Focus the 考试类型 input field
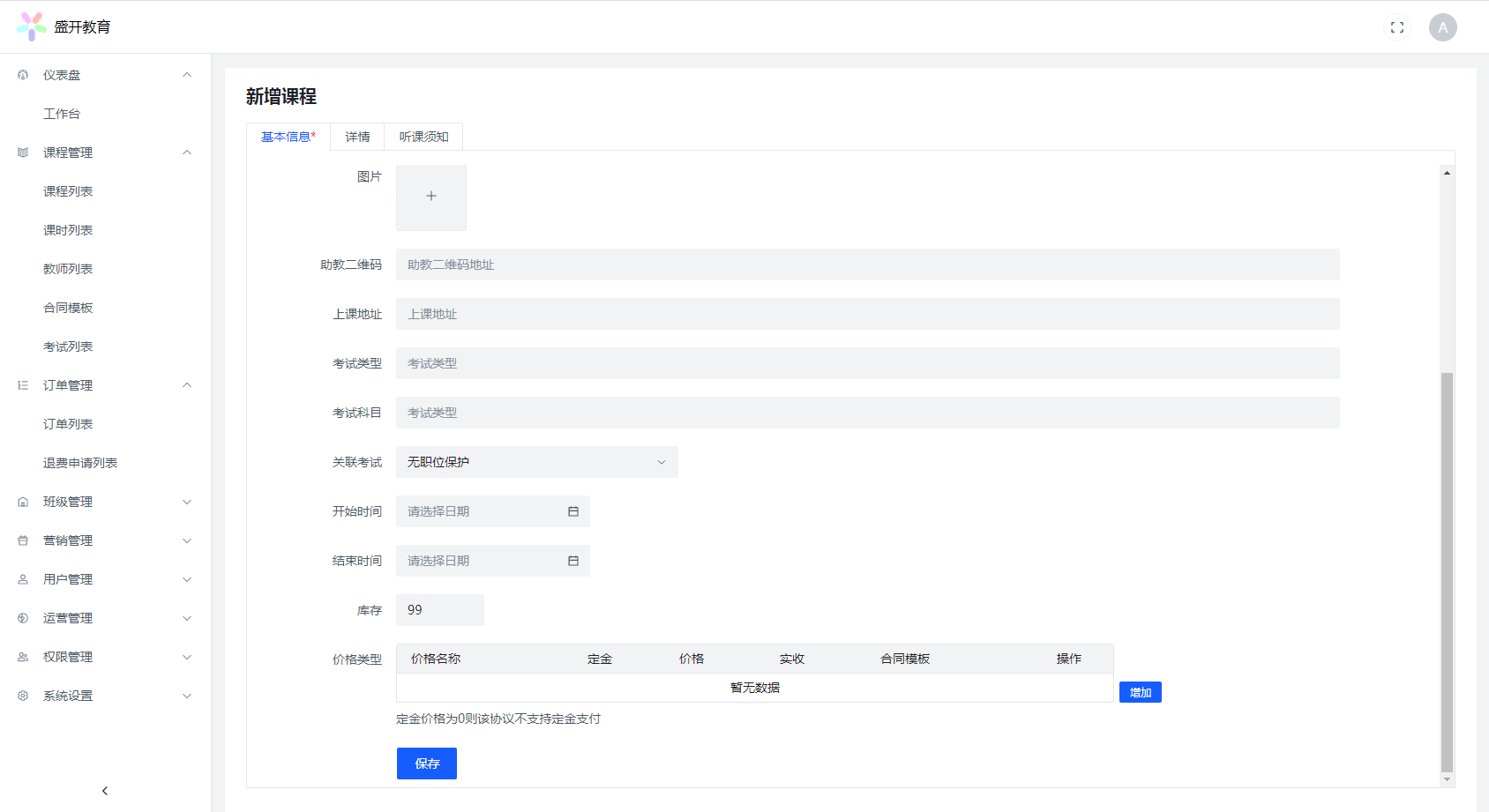 click(868, 363)
